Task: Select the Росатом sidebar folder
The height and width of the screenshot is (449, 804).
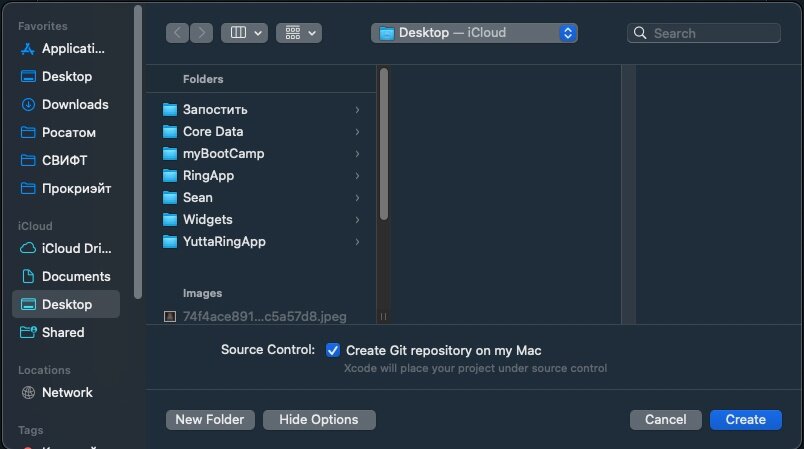Action: pos(66,132)
